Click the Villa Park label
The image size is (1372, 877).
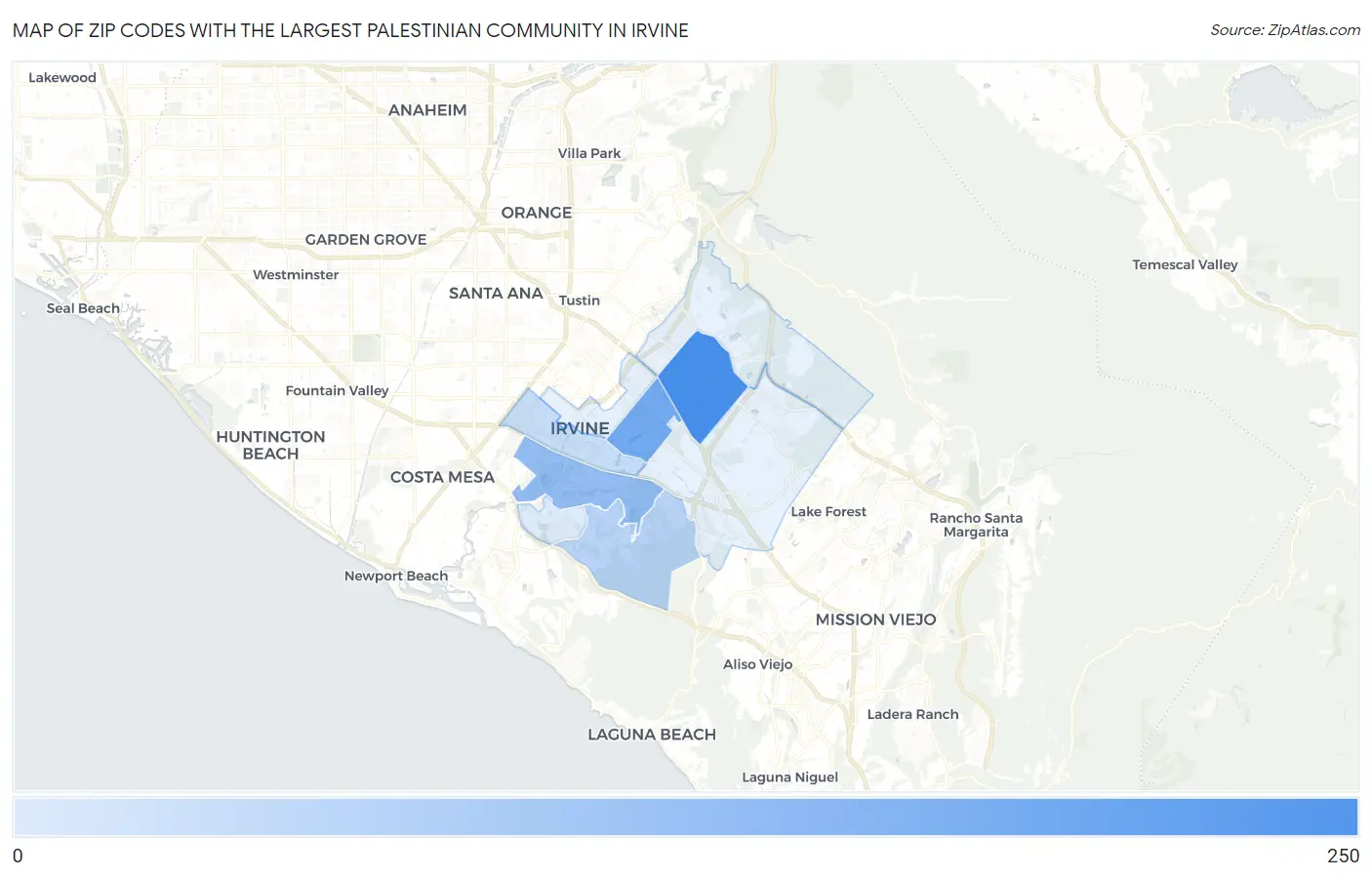pos(589,153)
